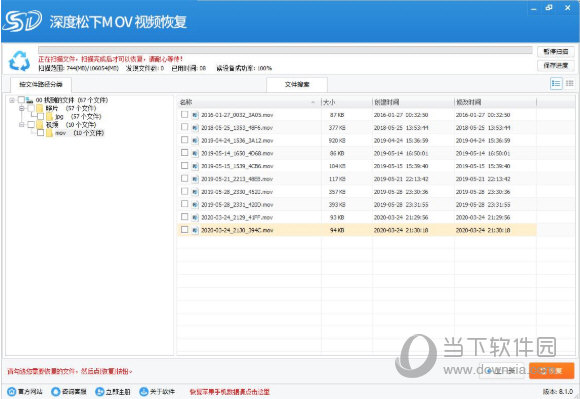
Task: Click red link about recovering Apple phone data
Action: 230,392
